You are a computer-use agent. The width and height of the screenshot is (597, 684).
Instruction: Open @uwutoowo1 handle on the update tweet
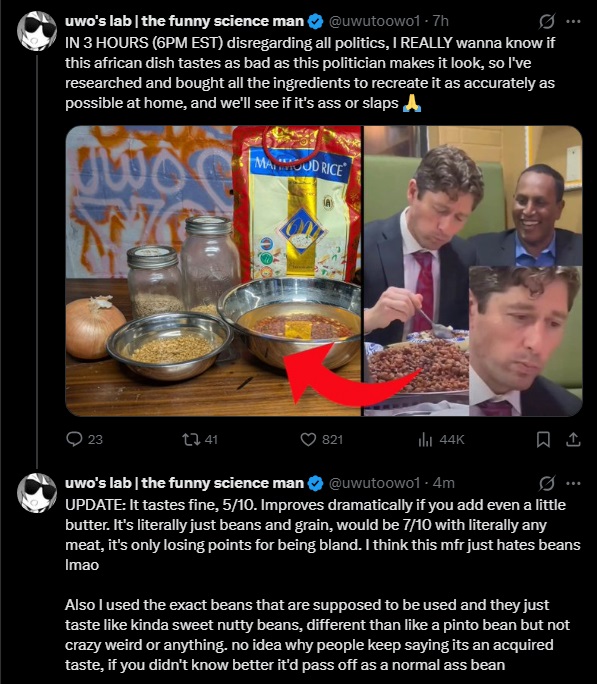374,483
